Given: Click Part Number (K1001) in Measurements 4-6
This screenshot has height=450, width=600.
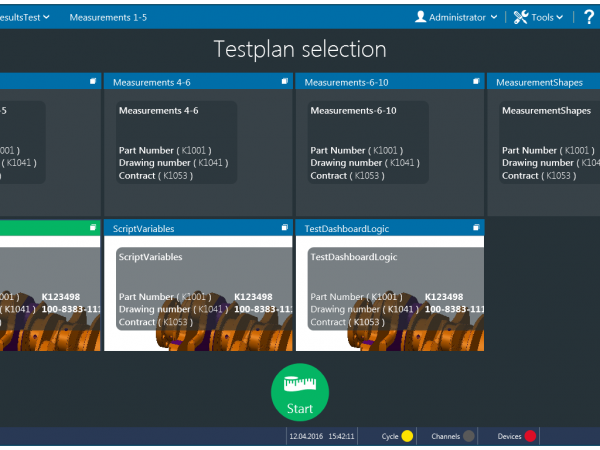Looking at the screenshot, I should (x=165, y=150).
